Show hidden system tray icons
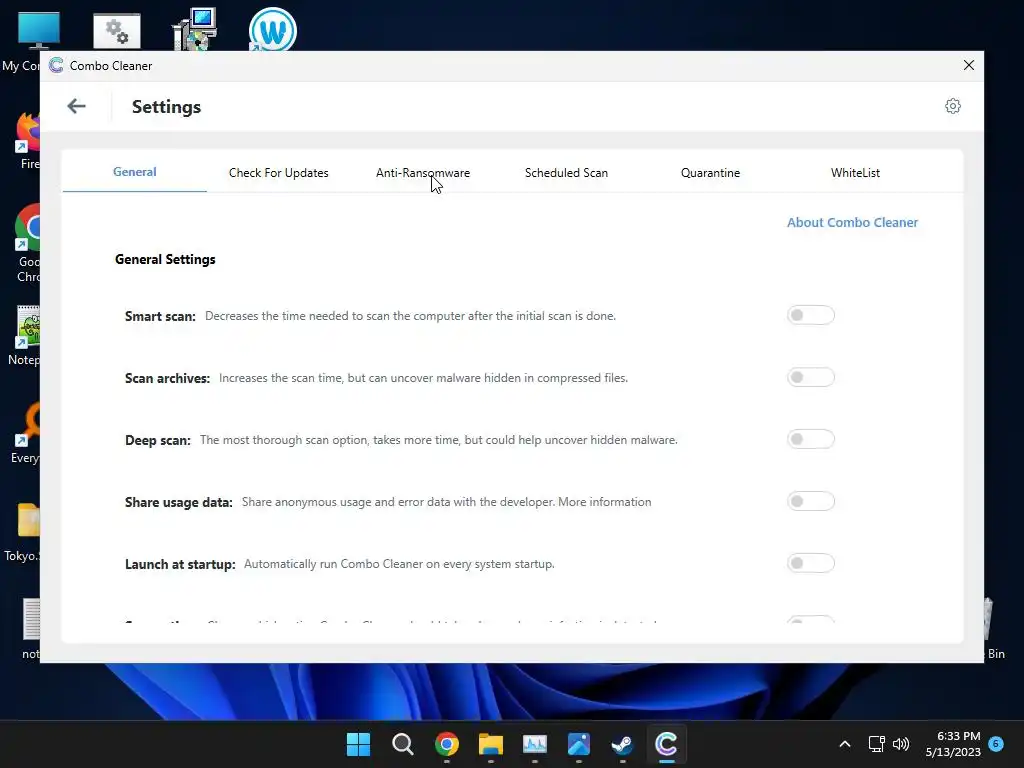The image size is (1024, 768). click(x=844, y=744)
